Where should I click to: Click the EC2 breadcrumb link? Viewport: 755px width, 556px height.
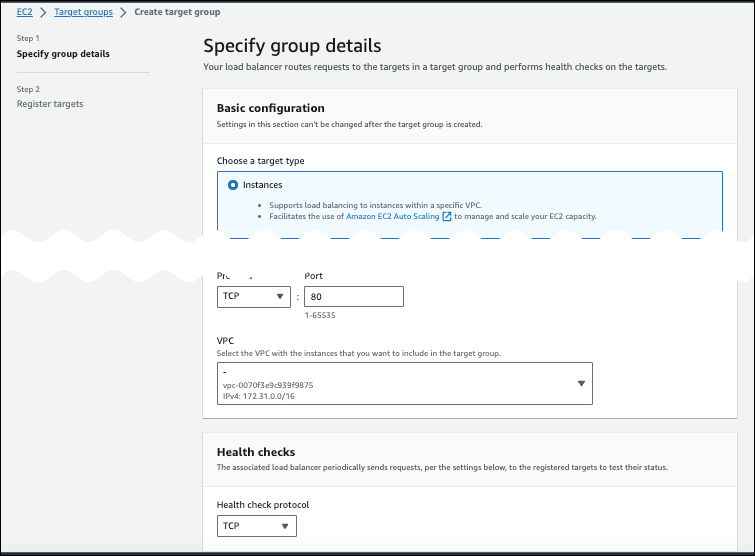point(24,12)
